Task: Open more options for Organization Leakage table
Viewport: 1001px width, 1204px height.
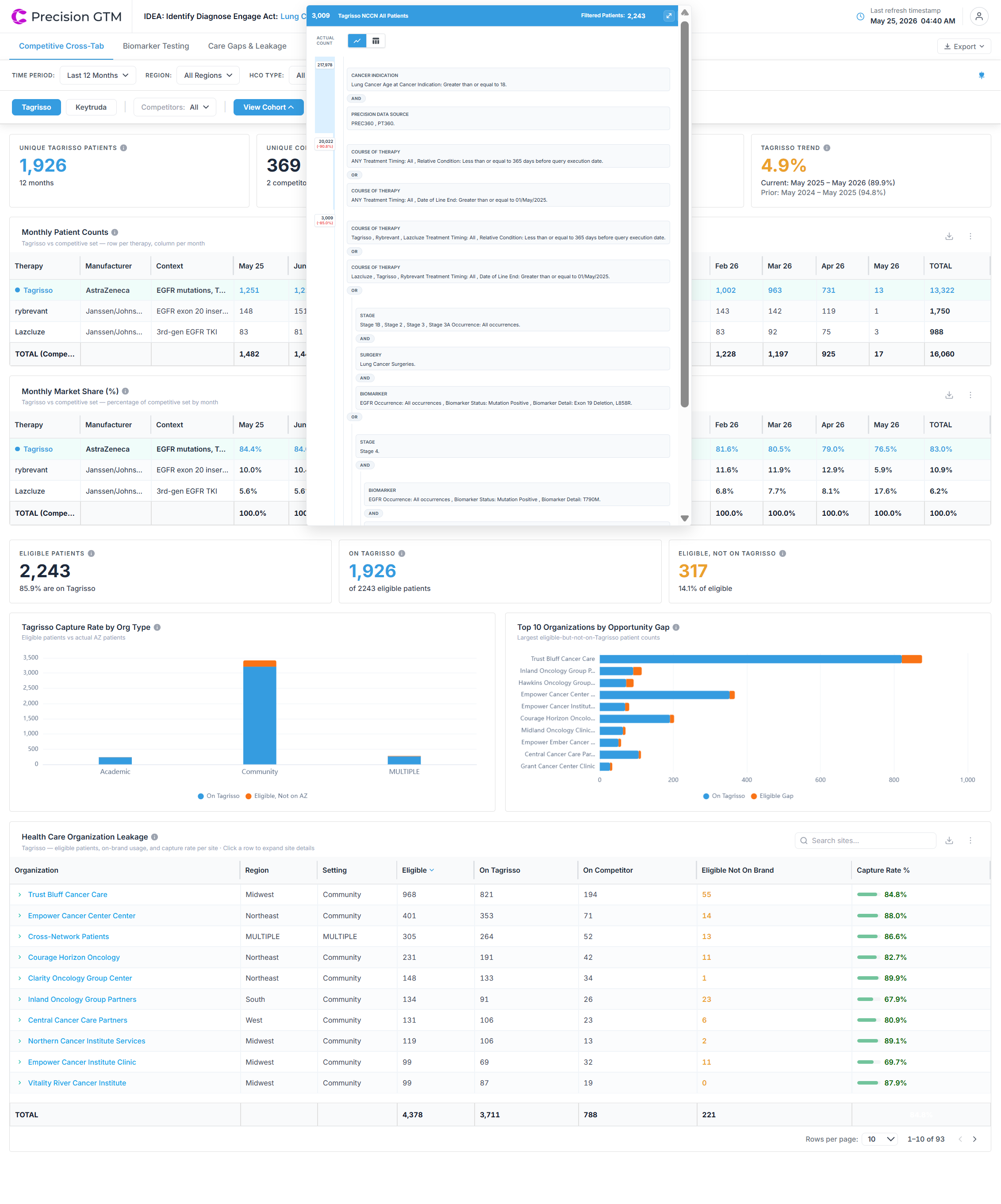Action: (970, 840)
